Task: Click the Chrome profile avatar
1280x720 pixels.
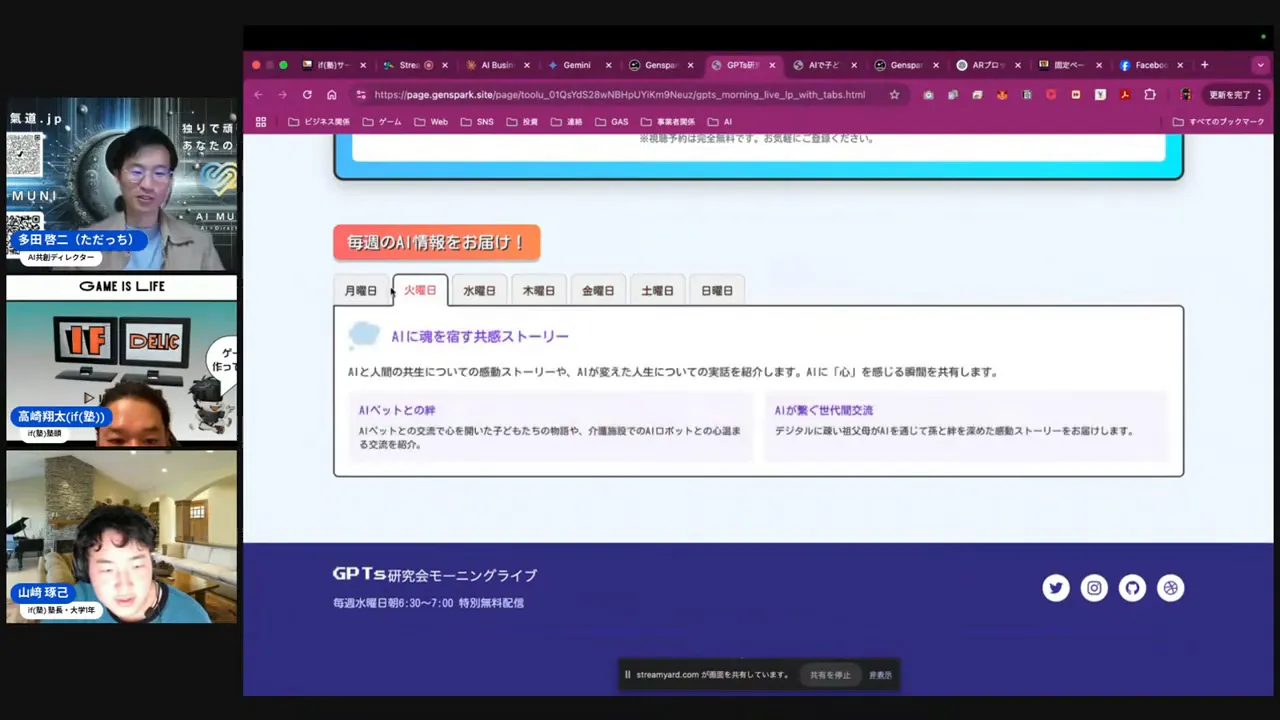Action: click(1186, 94)
